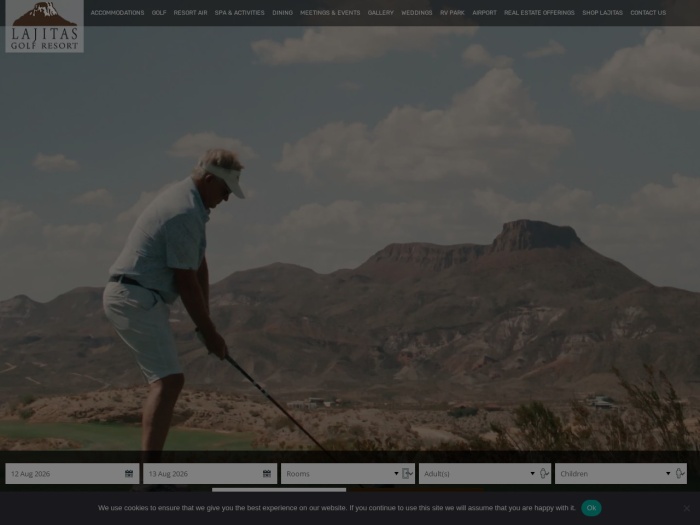Open the Golf menu item

(x=159, y=13)
